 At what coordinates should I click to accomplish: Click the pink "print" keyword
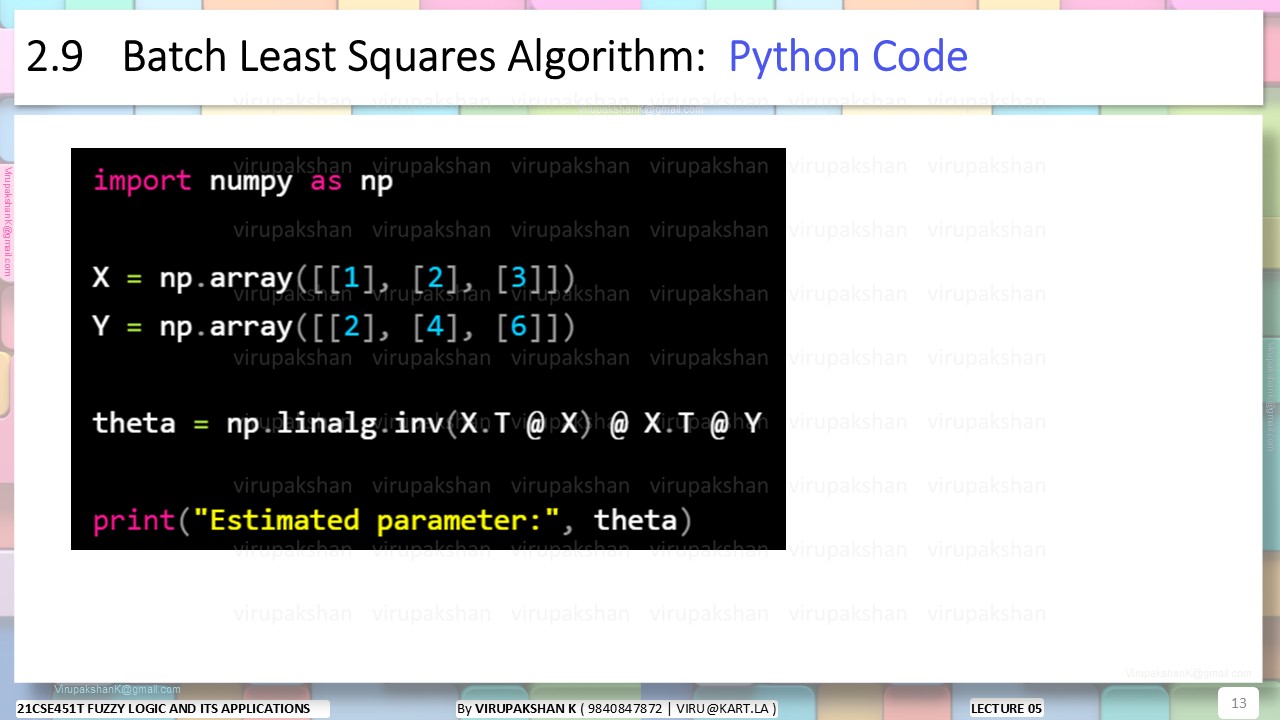coord(134,521)
